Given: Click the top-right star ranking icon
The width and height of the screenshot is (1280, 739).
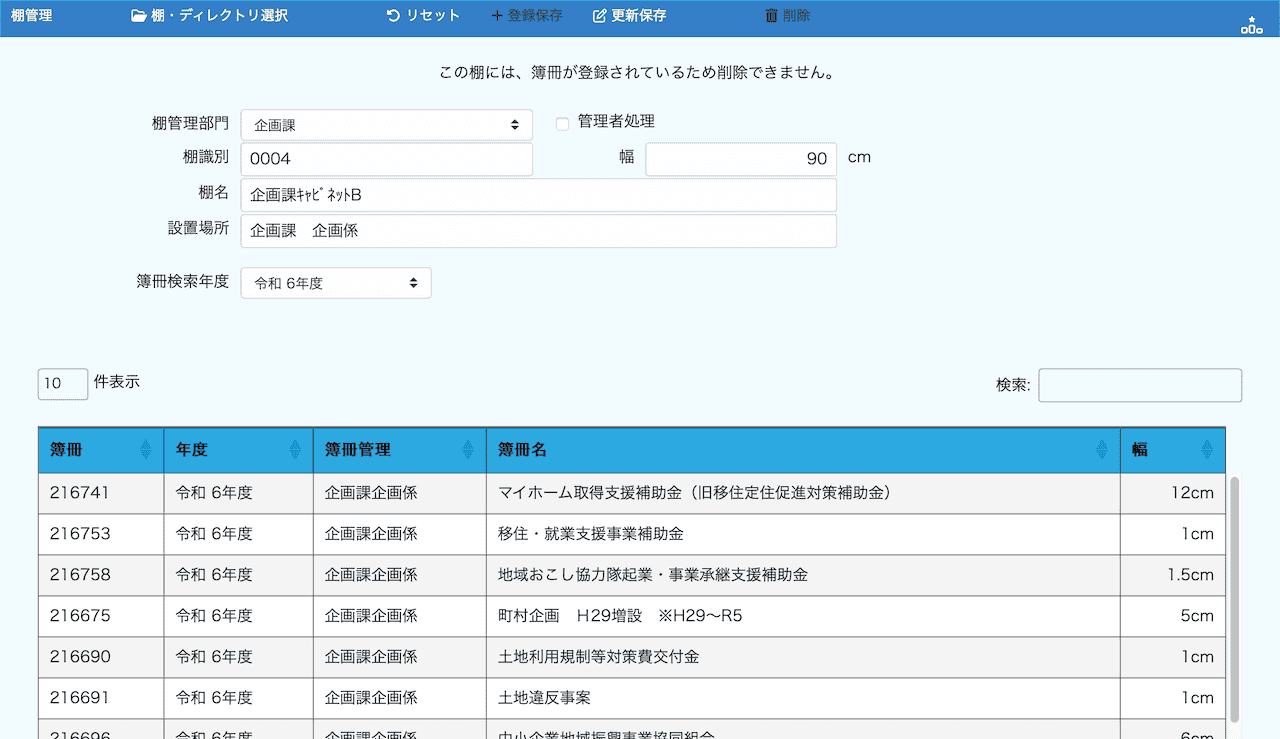Looking at the screenshot, I should click(x=1251, y=25).
